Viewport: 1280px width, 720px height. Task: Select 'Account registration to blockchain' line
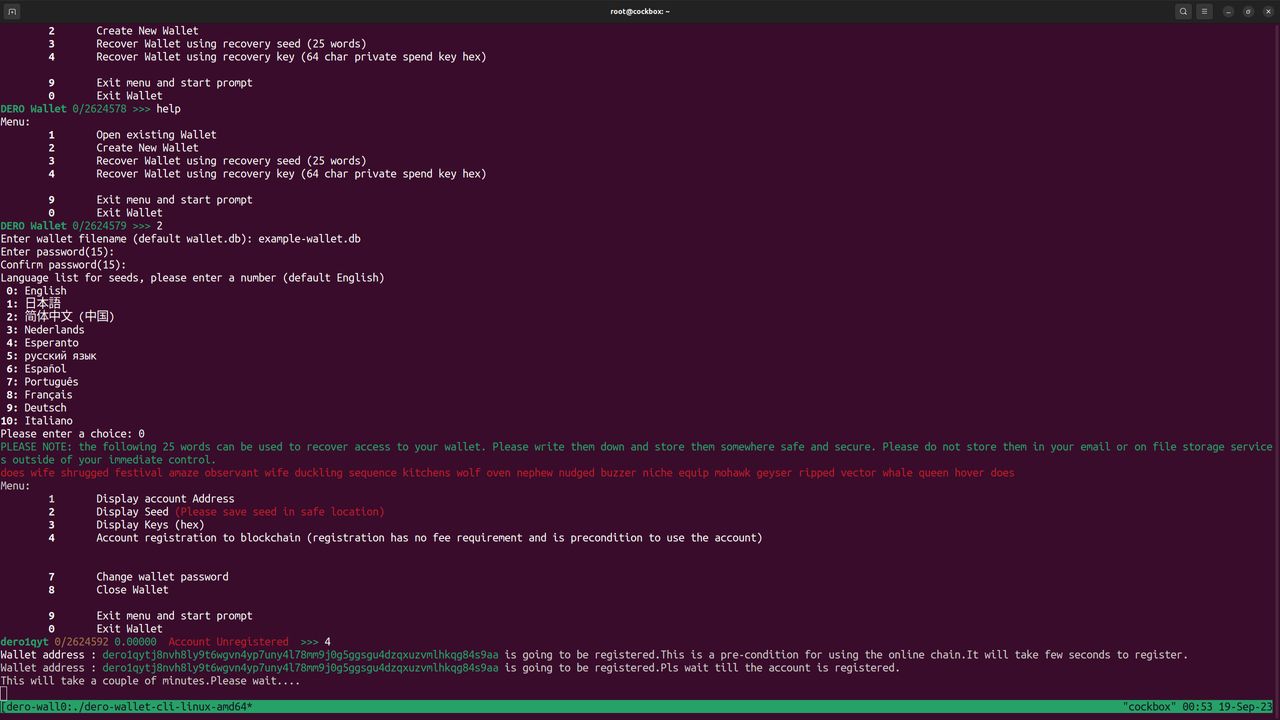pos(405,537)
